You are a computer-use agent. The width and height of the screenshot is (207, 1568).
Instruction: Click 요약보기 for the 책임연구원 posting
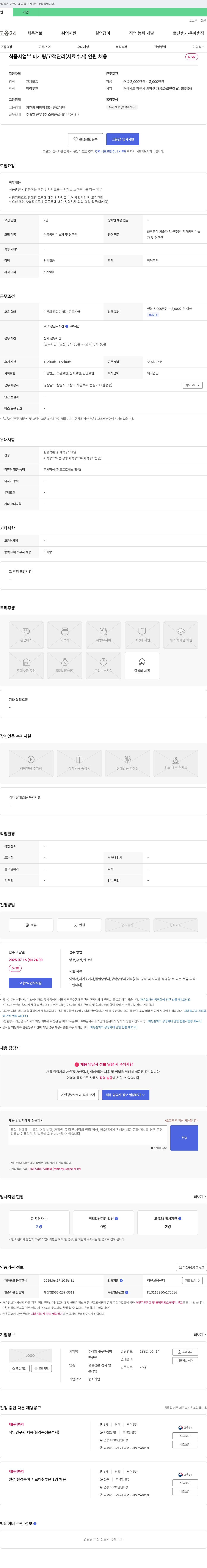coord(185,1436)
